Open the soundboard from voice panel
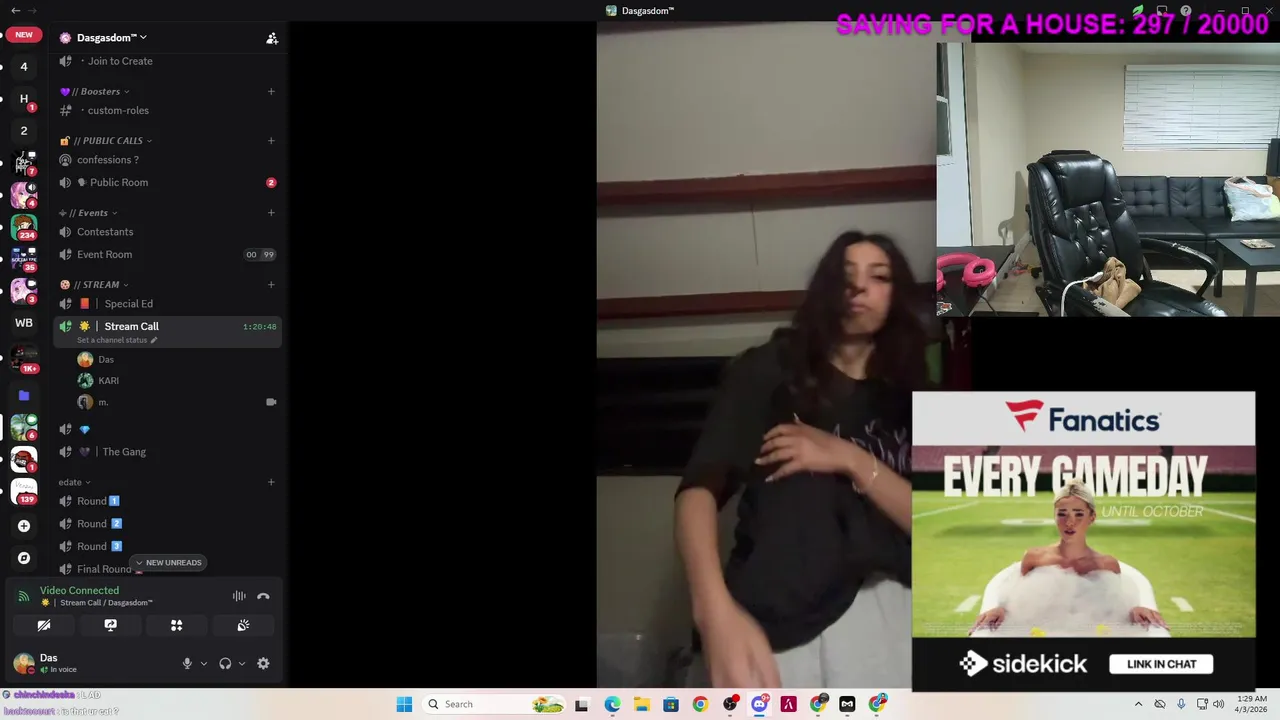Screen dimensions: 1280x720 243,625
